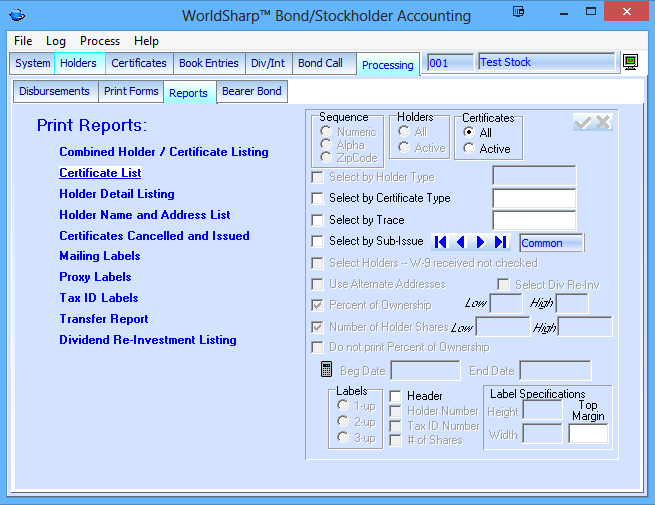Screen dimensions: 655x505
Task: Click the calculator icon beside Beg Date
Action: pyautogui.click(x=326, y=370)
